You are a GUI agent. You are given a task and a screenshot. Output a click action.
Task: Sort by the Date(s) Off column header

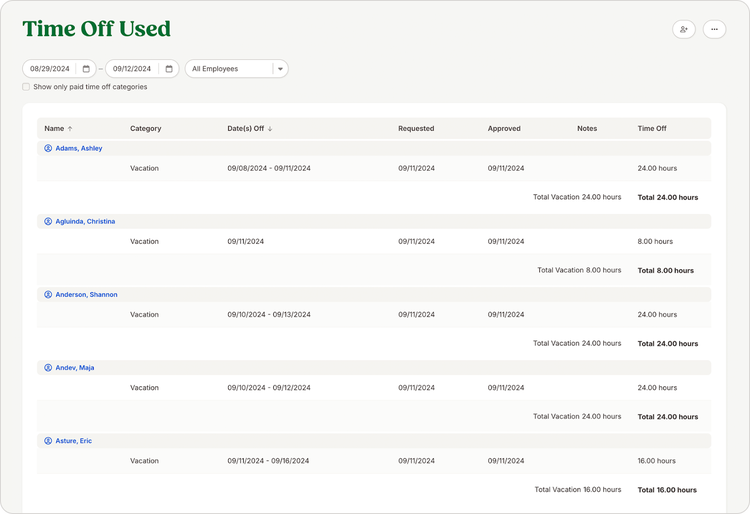pos(245,129)
